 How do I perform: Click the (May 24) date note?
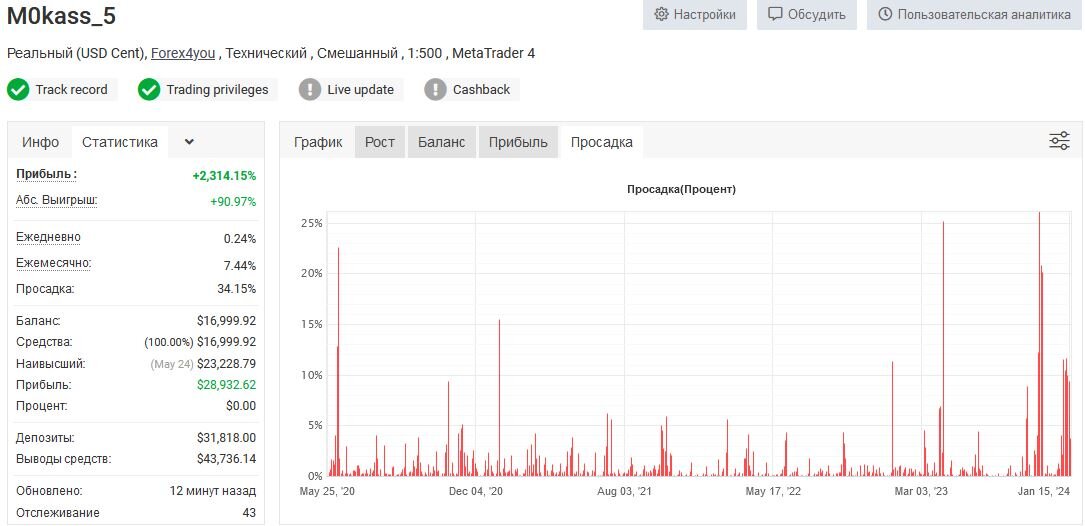coord(171,364)
